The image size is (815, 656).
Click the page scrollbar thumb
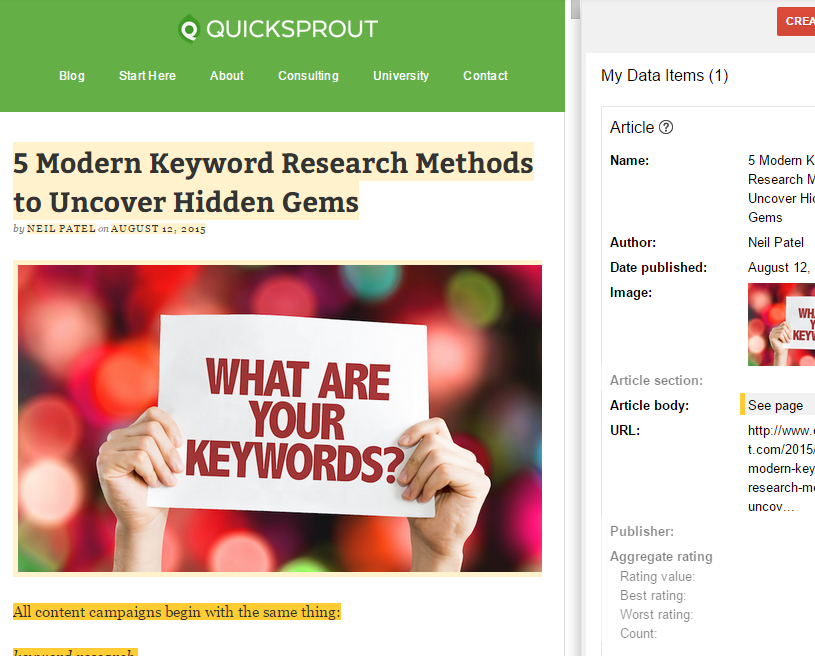(575, 9)
